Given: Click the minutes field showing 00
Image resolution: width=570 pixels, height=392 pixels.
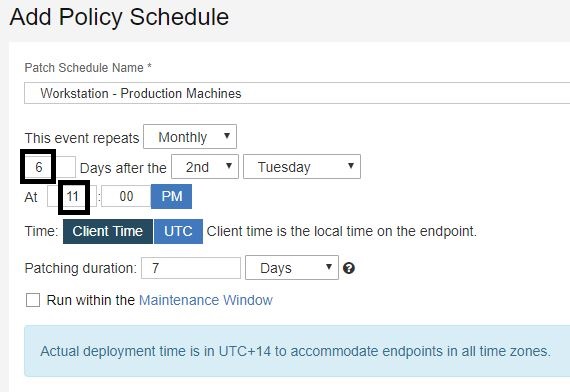Looking at the screenshot, I should tap(126, 196).
